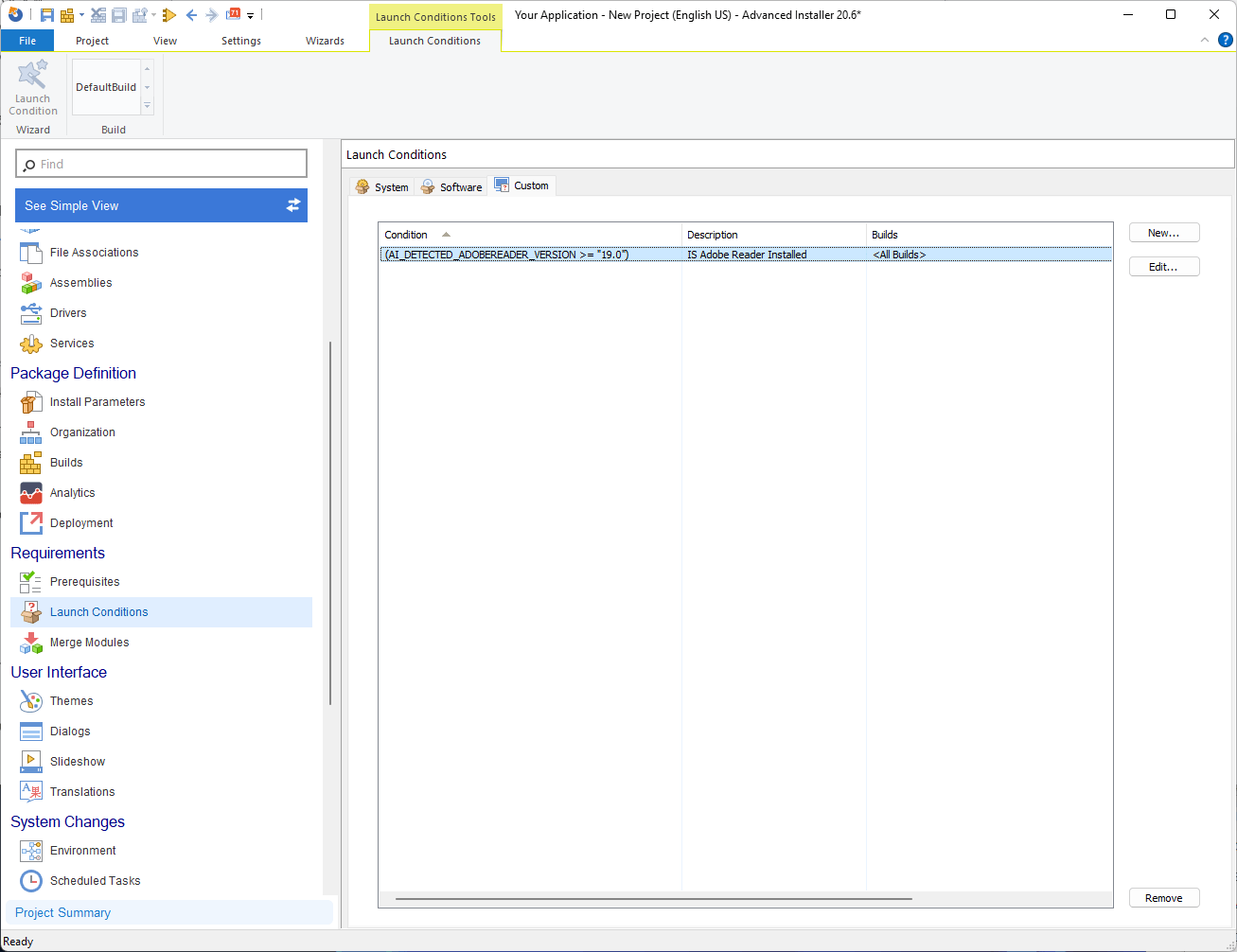Click the Prerequisites checklist icon

click(31, 582)
